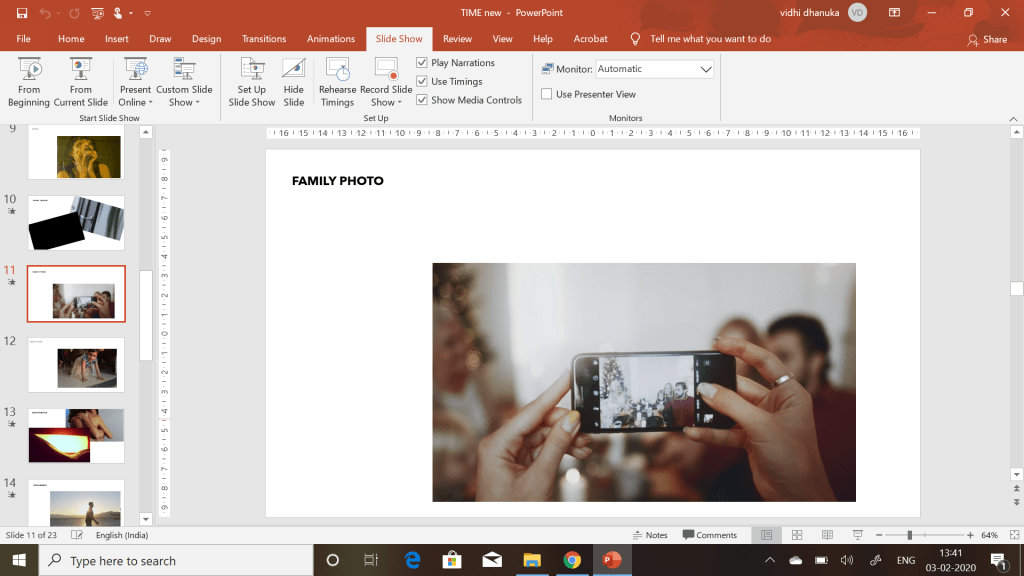Click the Share button
This screenshot has width=1024, height=576.
(x=987, y=39)
